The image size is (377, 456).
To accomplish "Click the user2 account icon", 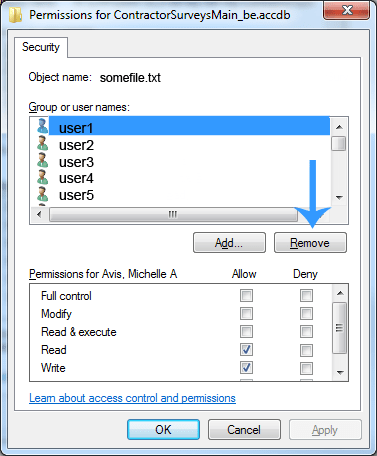I will pyautogui.click(x=42, y=143).
